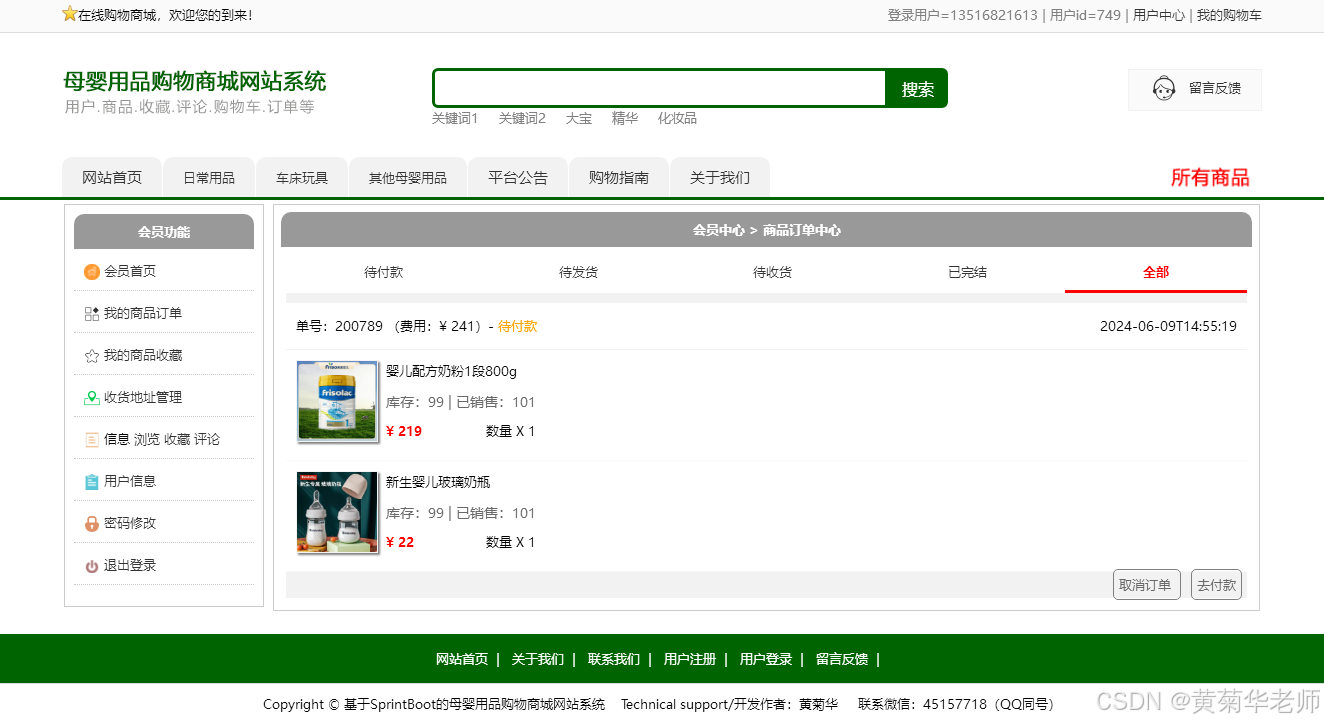This screenshot has height=723, width=1324.
Task: Open the 待收货 order tab
Action: pos(772,272)
